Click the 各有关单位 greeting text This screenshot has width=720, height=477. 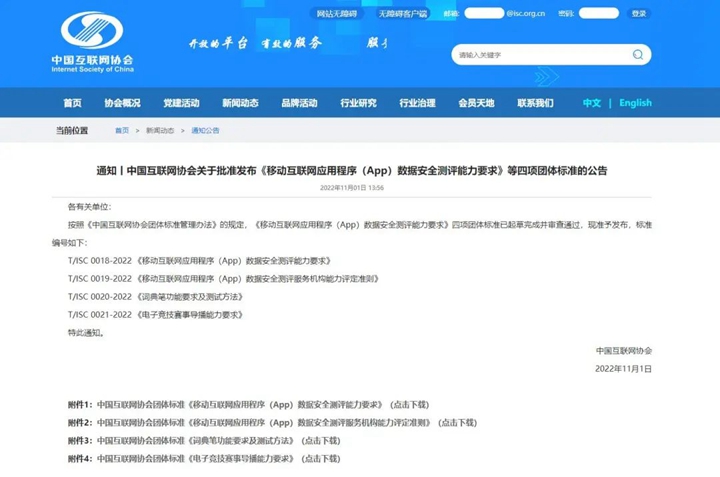point(90,207)
